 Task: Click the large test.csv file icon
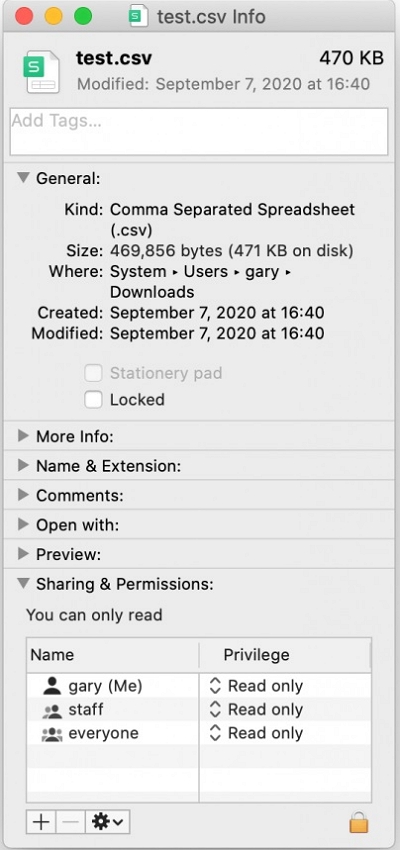pos(40,71)
